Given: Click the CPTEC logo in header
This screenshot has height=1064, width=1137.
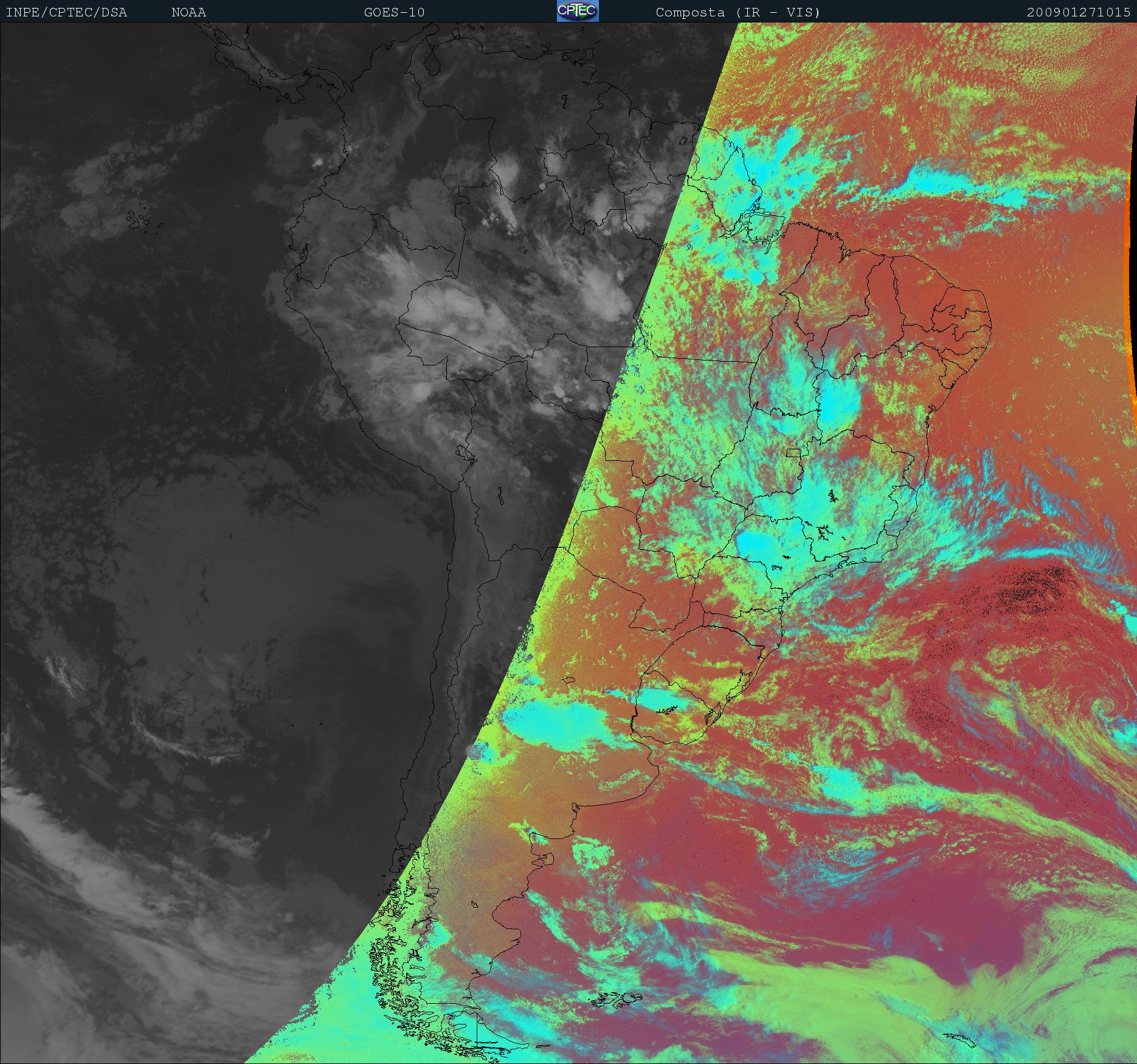Looking at the screenshot, I should tap(578, 12).
